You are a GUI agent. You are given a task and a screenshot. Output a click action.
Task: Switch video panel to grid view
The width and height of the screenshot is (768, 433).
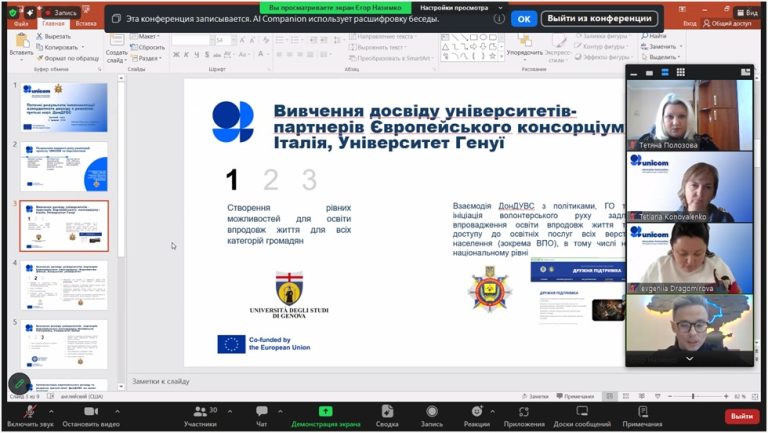pos(680,72)
